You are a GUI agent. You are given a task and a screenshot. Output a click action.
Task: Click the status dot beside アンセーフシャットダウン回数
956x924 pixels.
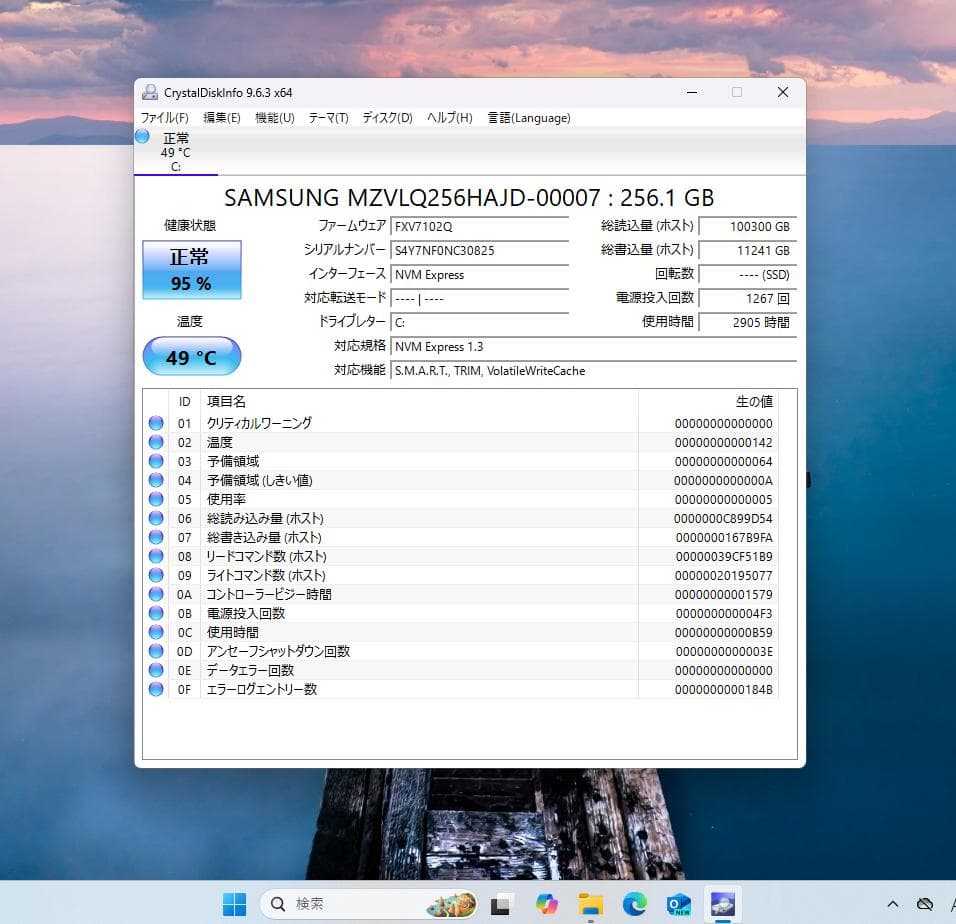(156, 651)
